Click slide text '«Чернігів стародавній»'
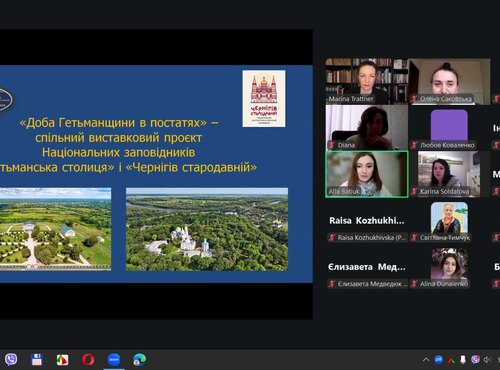Viewport: 500px width, 370px height. [x=191, y=167]
